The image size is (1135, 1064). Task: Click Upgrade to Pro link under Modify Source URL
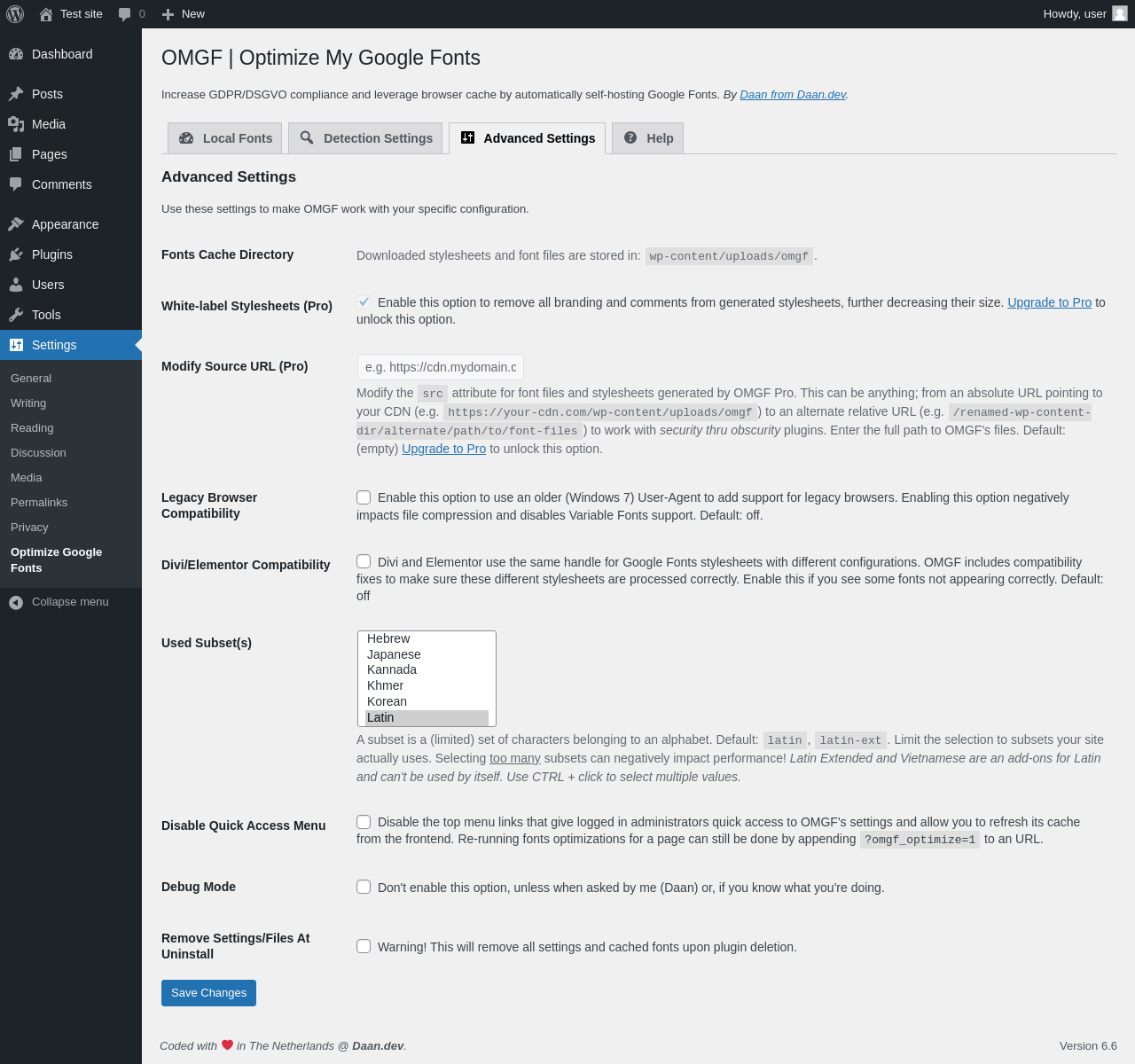click(443, 449)
